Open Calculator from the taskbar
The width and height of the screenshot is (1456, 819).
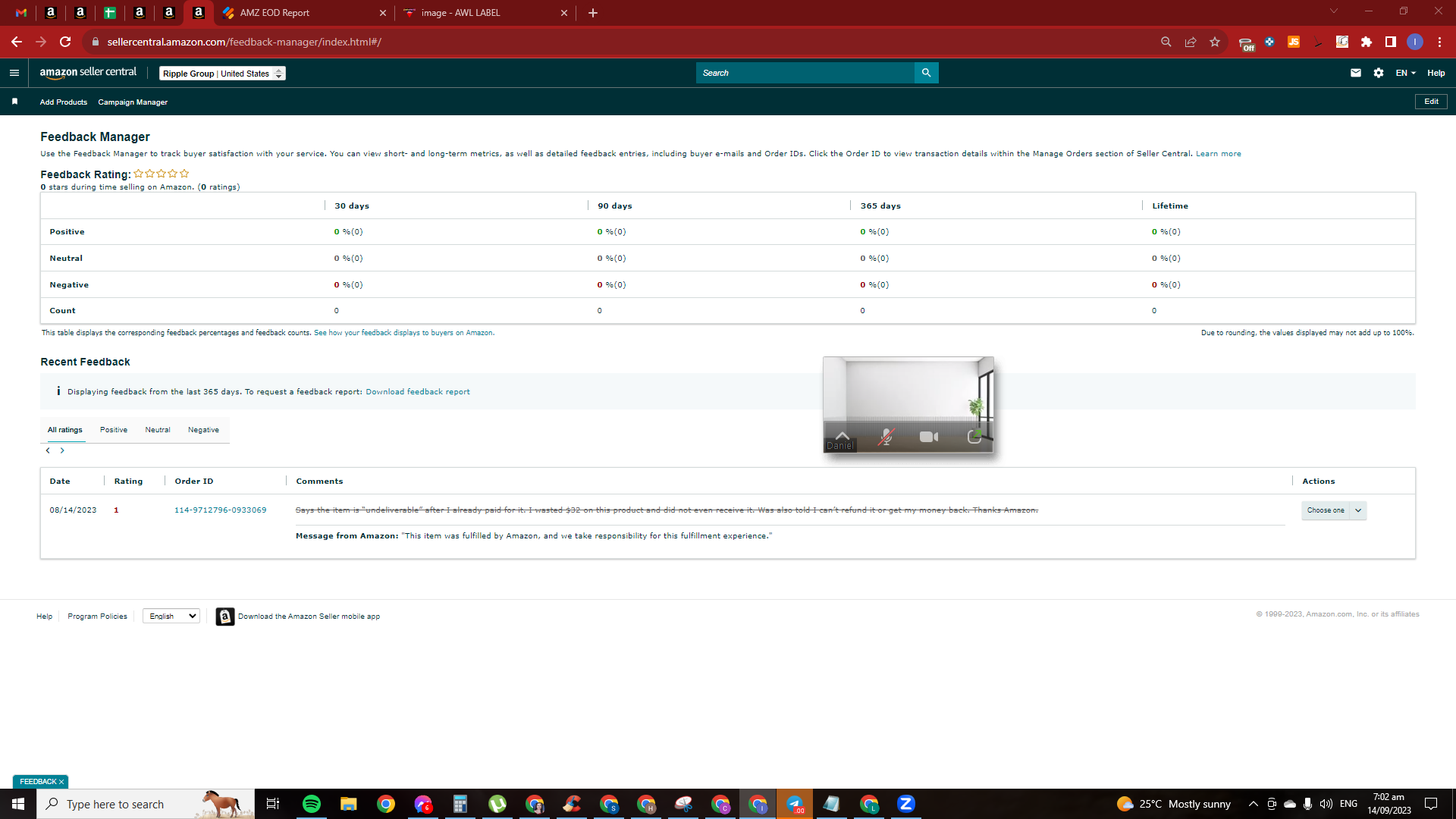[460, 804]
